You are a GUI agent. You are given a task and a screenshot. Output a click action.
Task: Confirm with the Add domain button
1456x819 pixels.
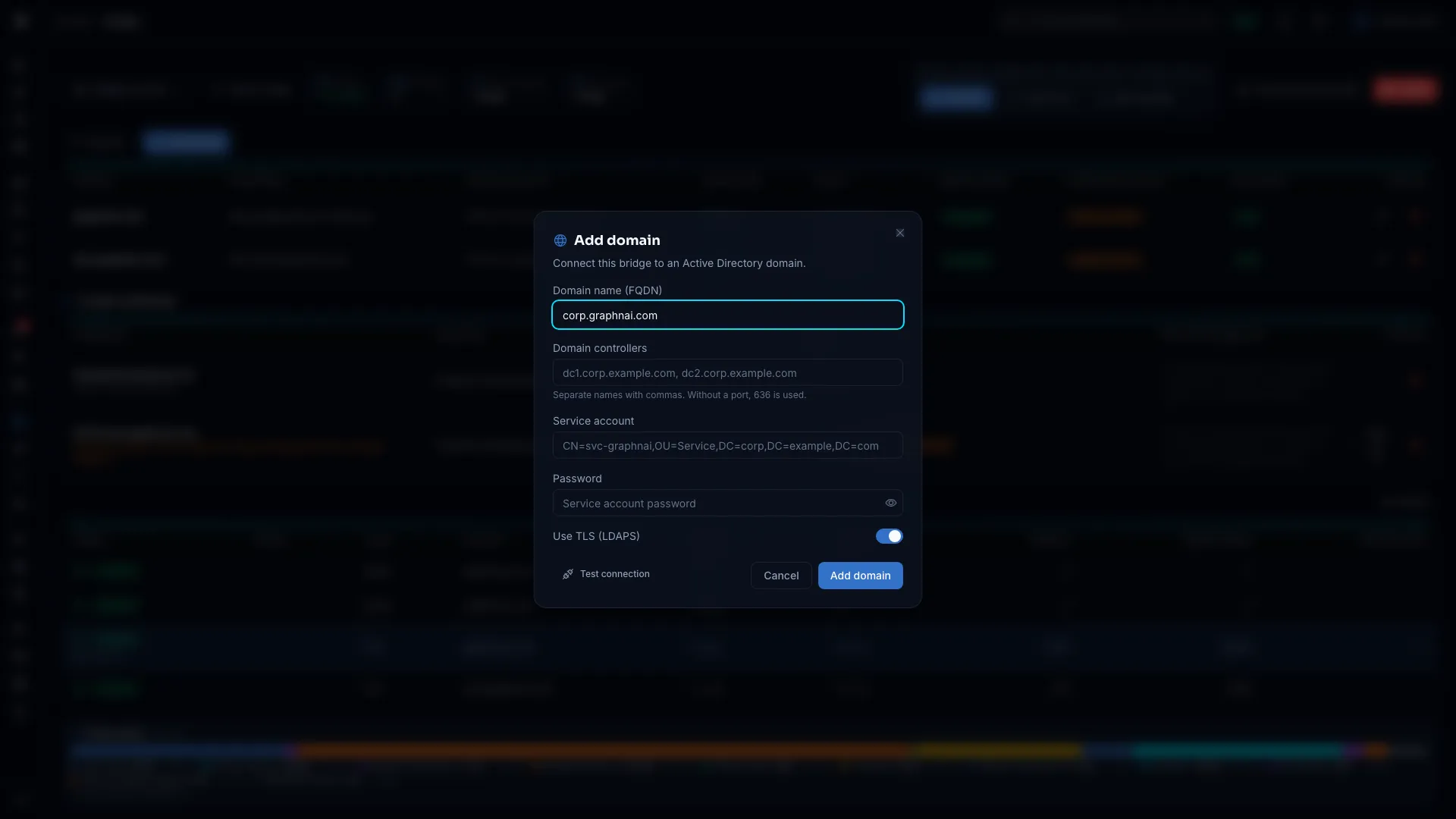(x=861, y=576)
